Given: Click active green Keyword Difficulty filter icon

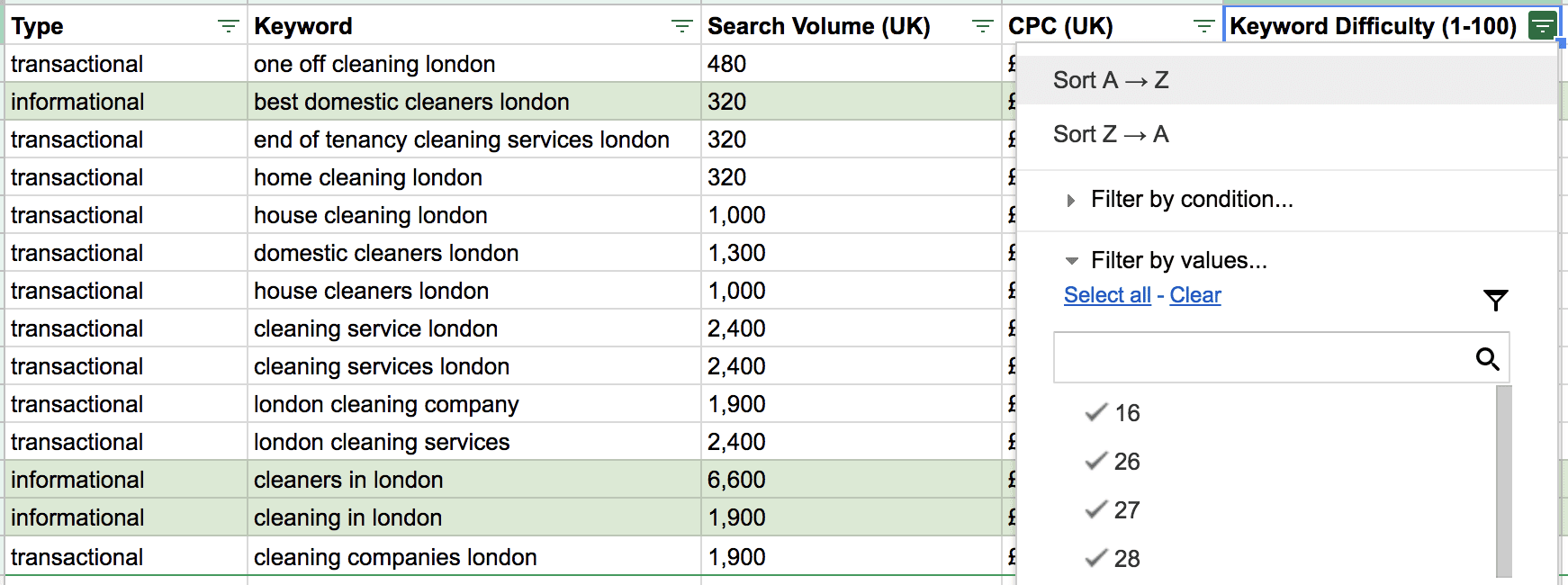Looking at the screenshot, I should (1543, 26).
